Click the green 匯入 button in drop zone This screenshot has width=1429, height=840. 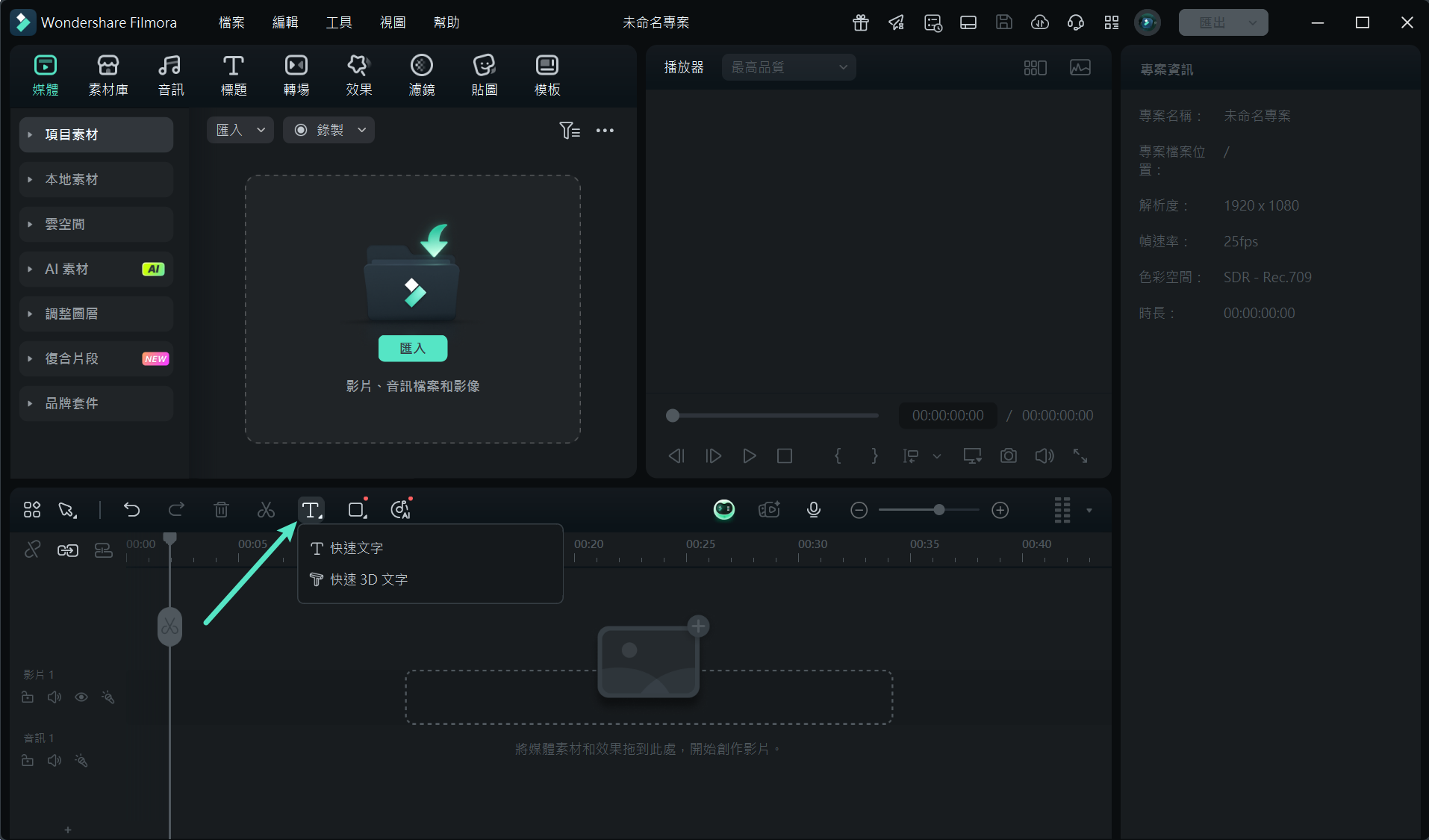[413, 348]
